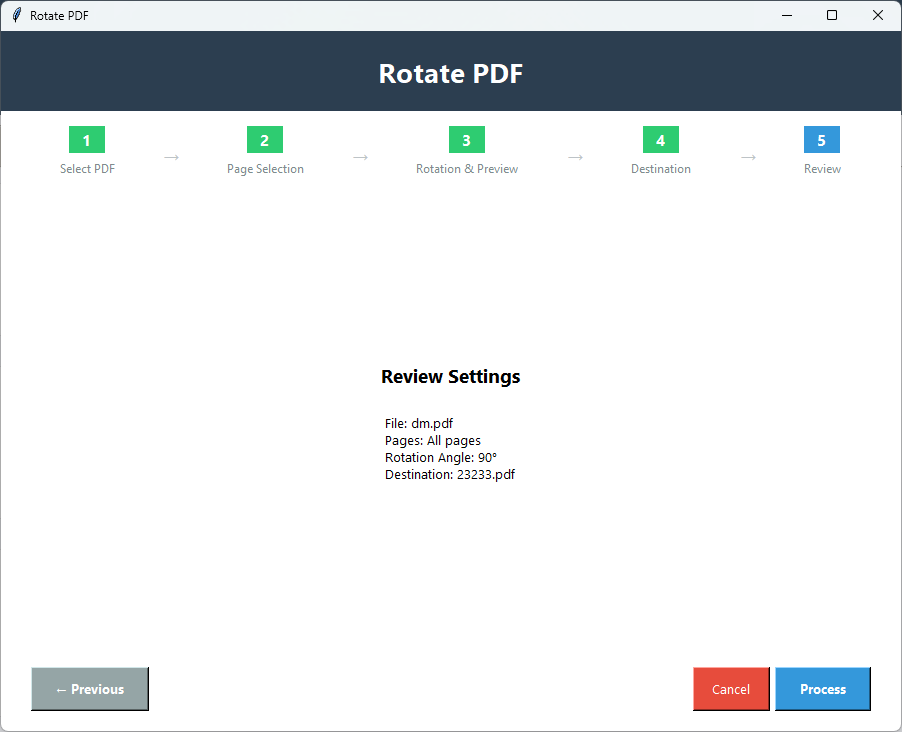Click the "Review" step label

tap(821, 168)
